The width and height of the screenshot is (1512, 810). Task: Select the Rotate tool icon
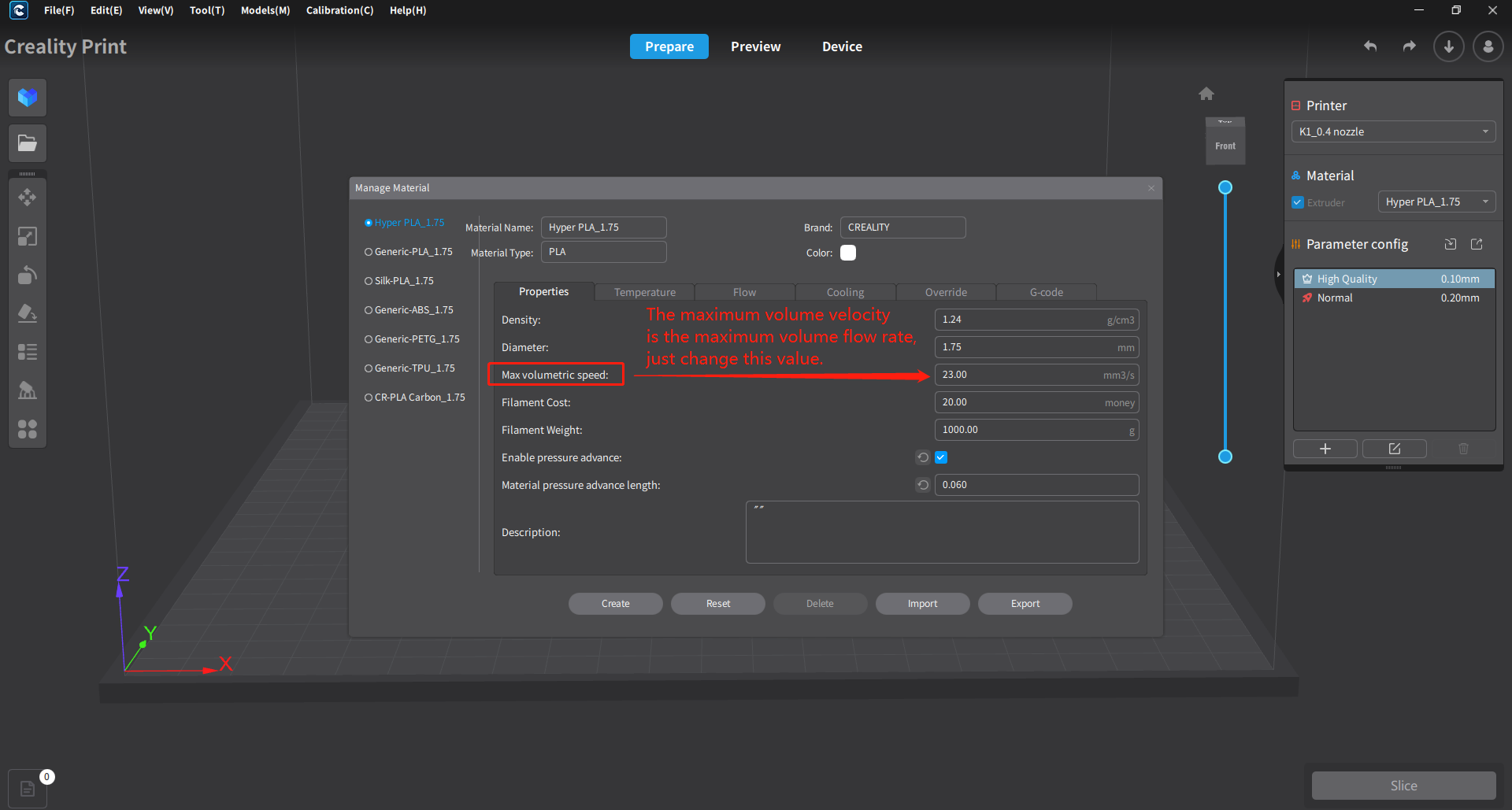(28, 275)
